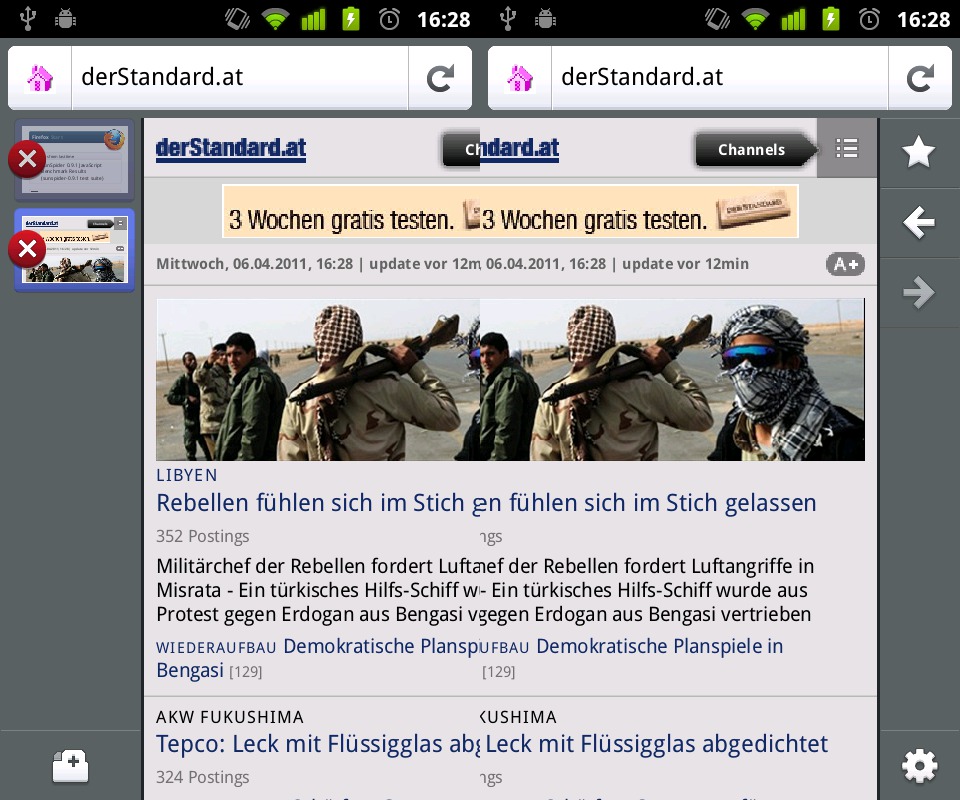Reload page in the right screenshot
Image resolution: width=960 pixels, height=800 pixels.
point(920,78)
